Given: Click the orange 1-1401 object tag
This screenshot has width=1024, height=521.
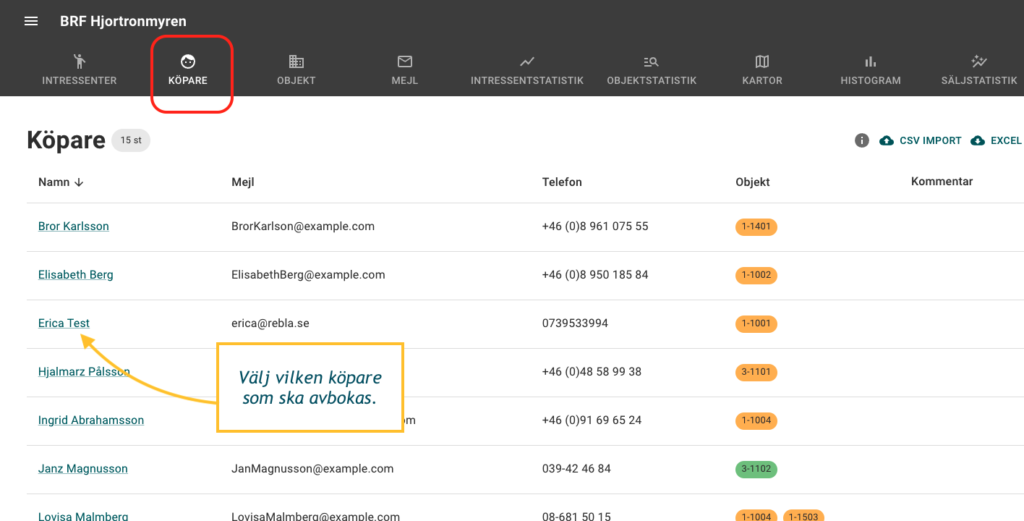Looking at the screenshot, I should pos(755,227).
